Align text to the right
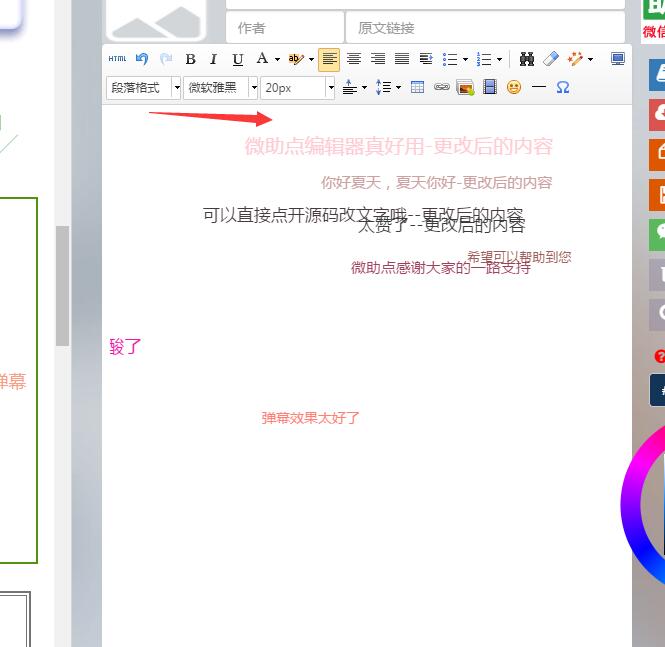This screenshot has height=647, width=665. pyautogui.click(x=378, y=59)
